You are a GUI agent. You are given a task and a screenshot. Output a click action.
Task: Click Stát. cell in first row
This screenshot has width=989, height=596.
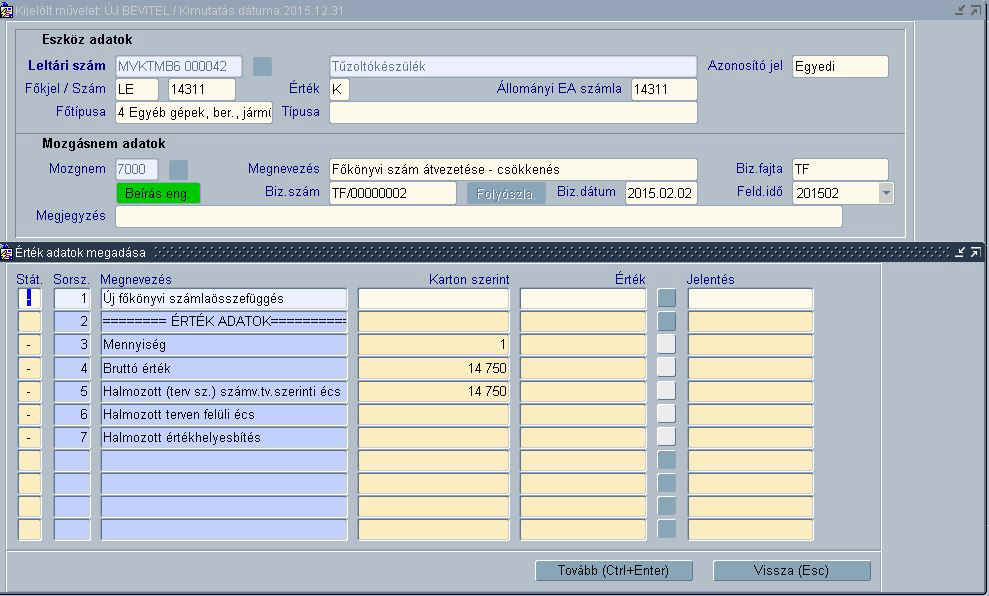29,298
